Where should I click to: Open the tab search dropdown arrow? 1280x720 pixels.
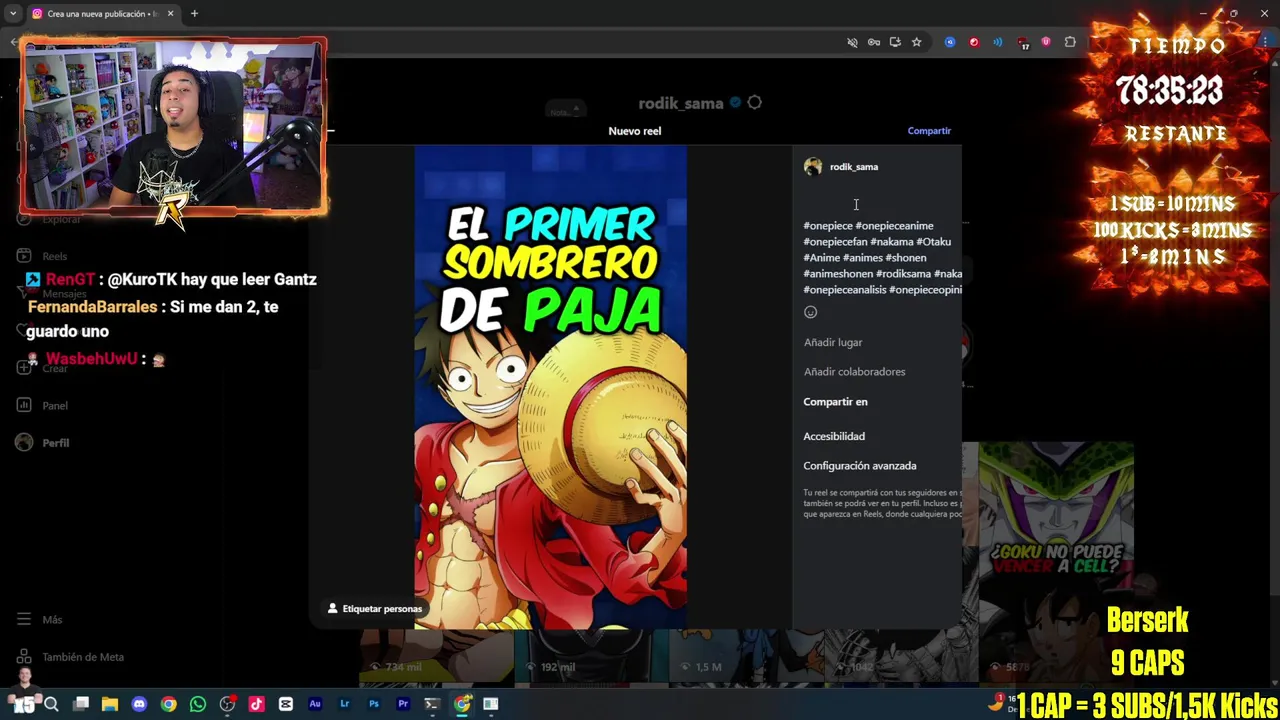[12, 13]
